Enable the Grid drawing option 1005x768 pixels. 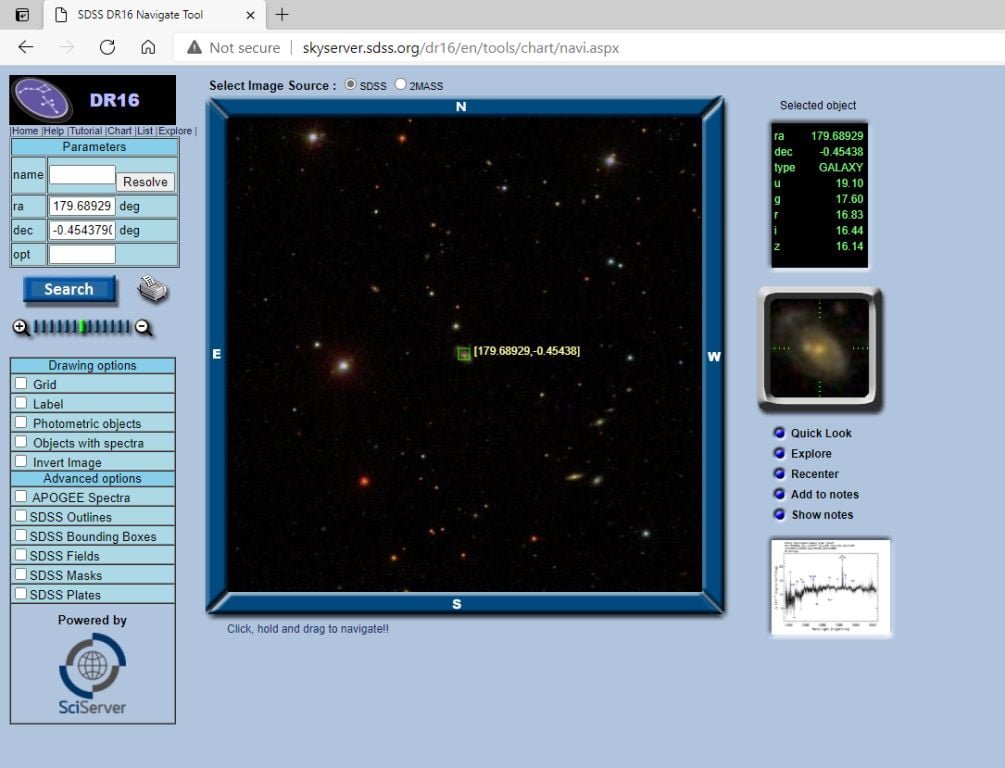pyautogui.click(x=21, y=384)
